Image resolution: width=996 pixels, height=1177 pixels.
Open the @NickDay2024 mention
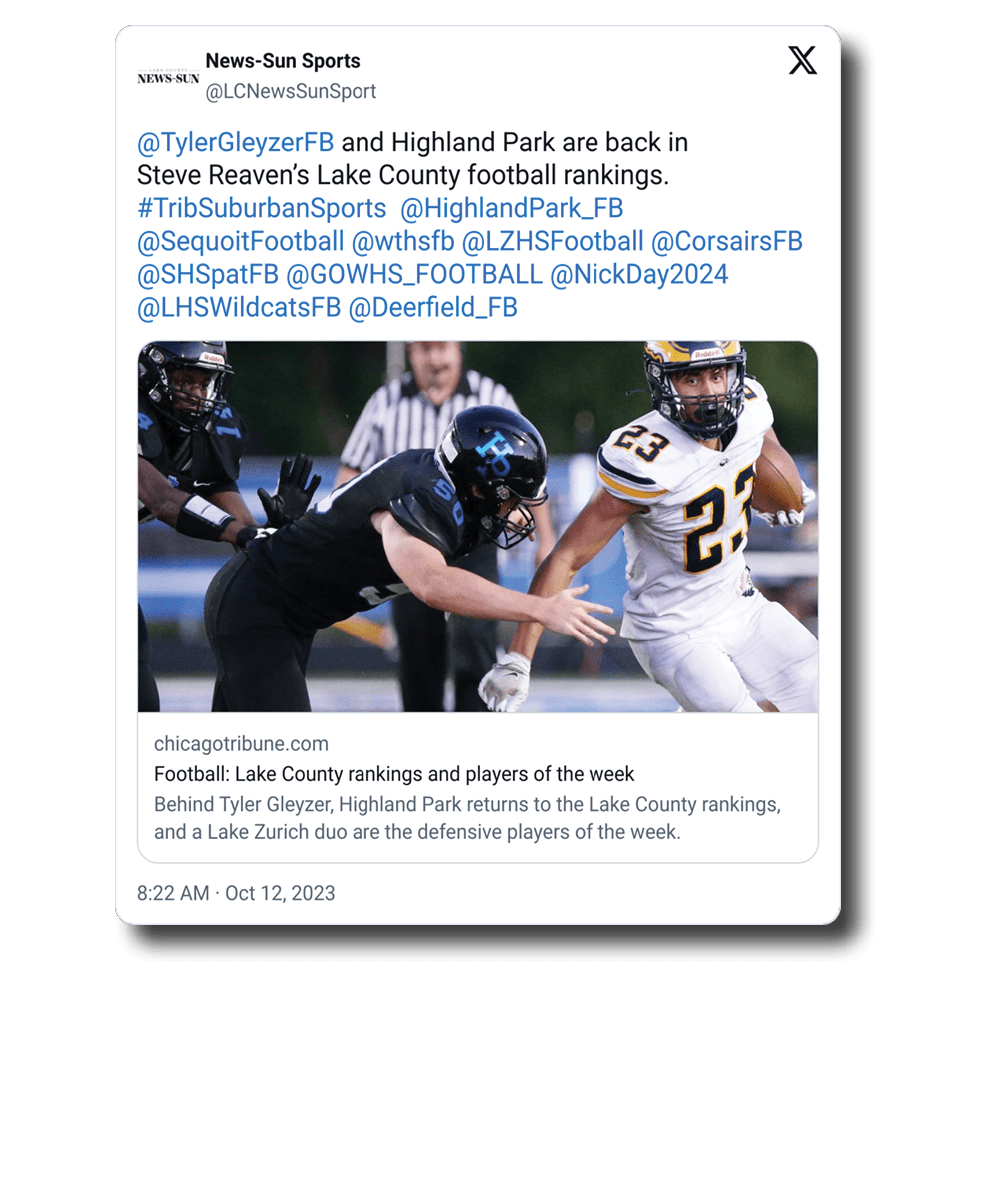tap(639, 275)
